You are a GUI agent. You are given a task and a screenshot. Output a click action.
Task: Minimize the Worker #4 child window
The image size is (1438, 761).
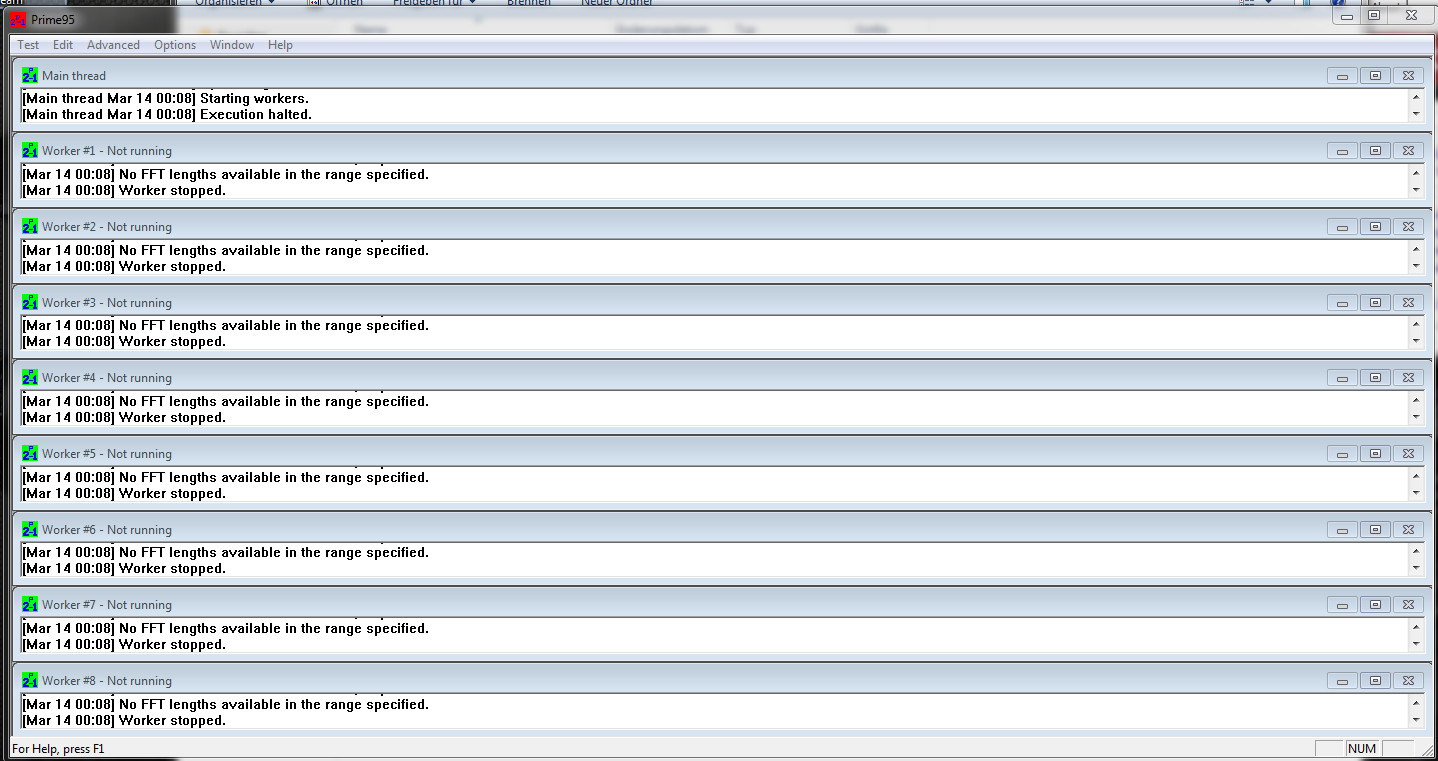click(1342, 378)
